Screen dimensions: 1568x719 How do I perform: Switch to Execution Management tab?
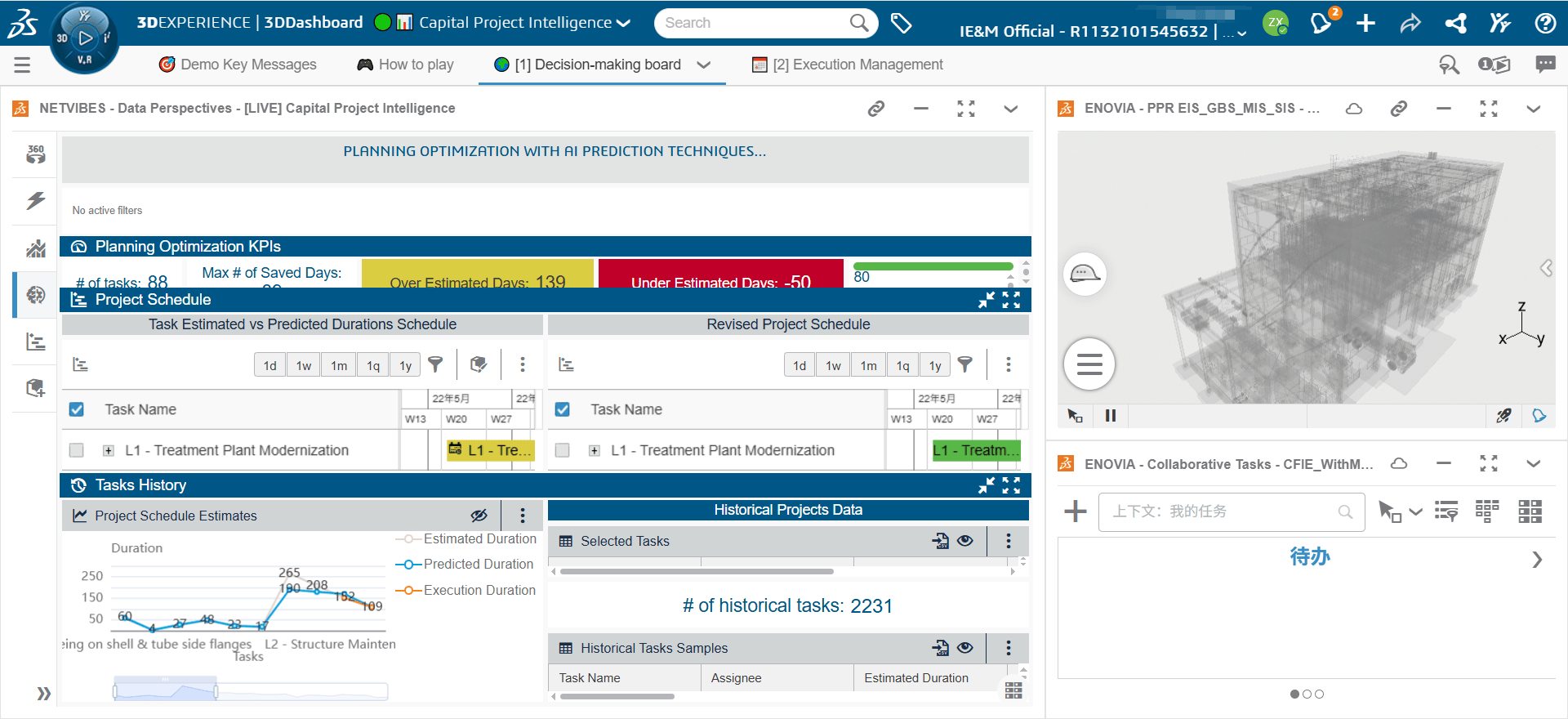(848, 65)
